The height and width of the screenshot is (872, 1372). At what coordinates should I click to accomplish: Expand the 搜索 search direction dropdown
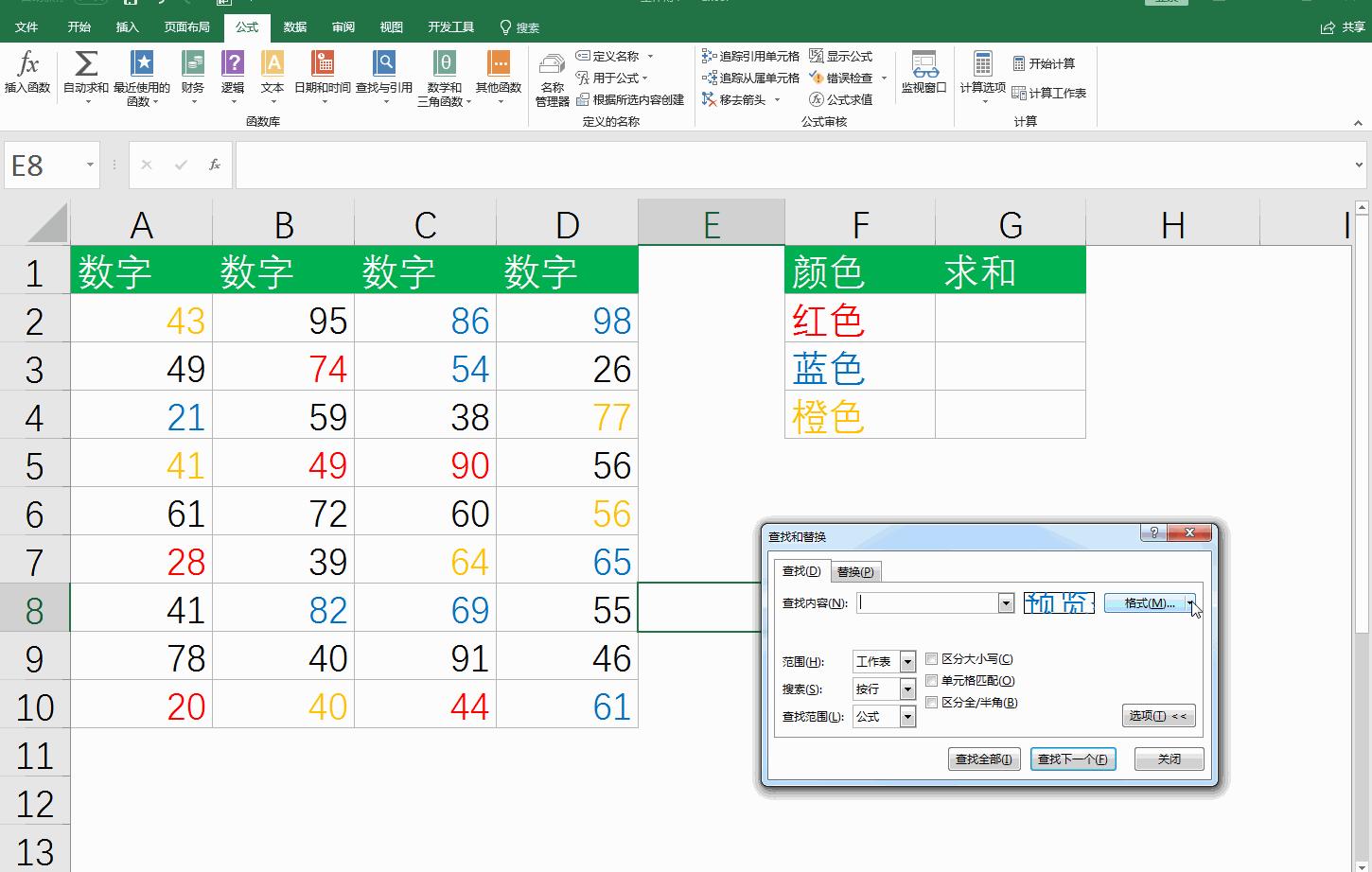(906, 689)
